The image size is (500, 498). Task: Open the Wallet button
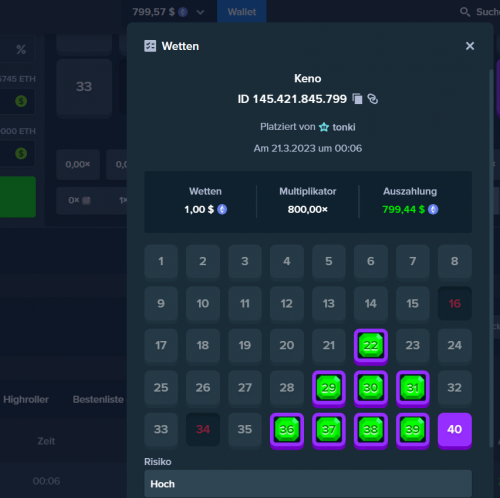click(242, 12)
